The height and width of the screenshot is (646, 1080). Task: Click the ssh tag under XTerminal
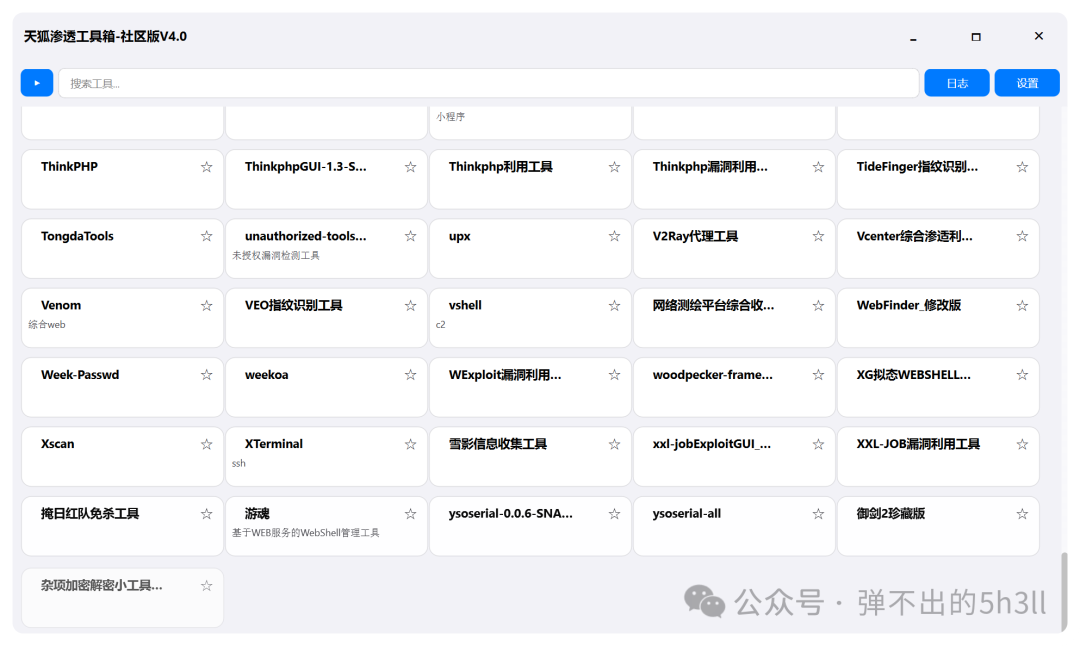239,463
